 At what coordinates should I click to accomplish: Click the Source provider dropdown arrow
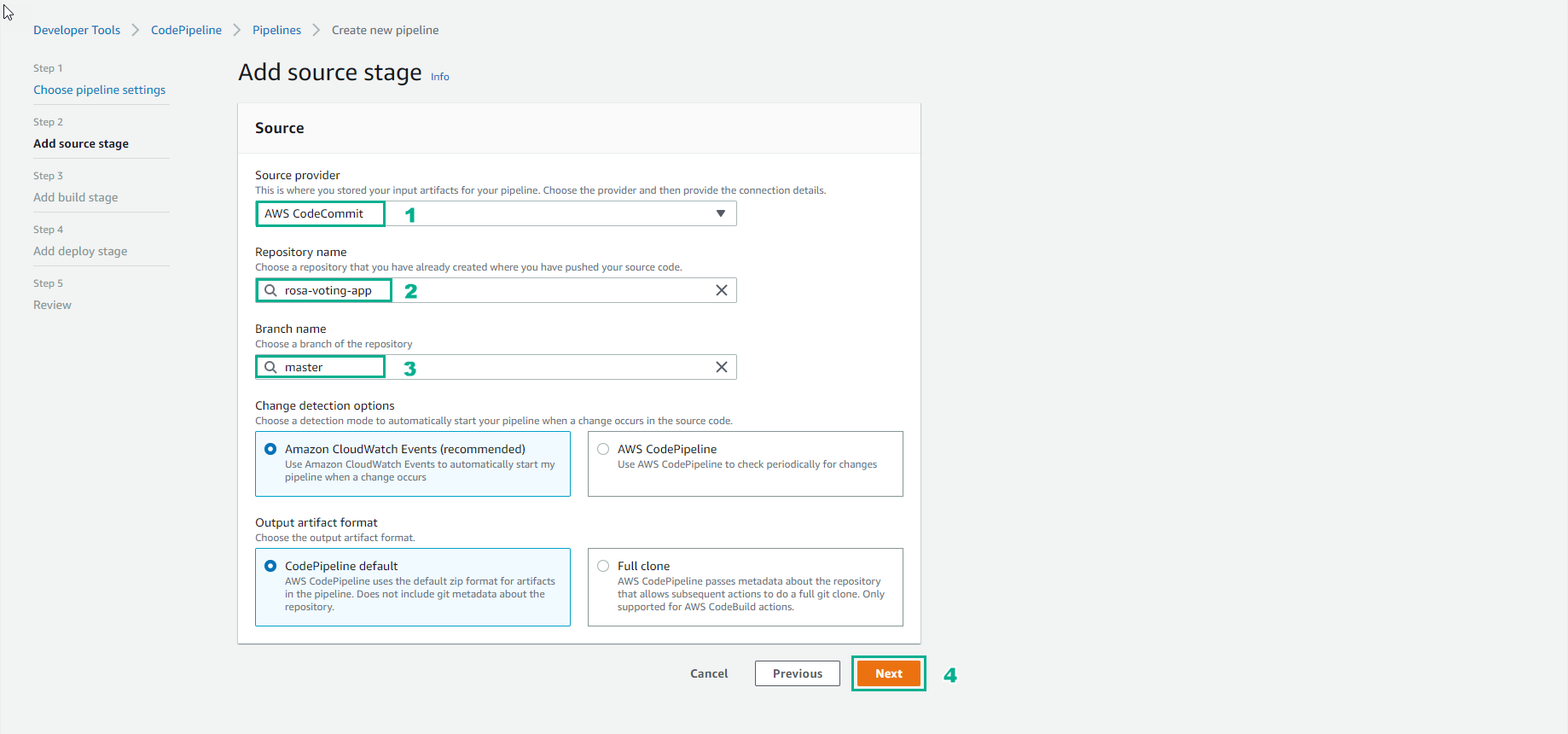(x=721, y=213)
